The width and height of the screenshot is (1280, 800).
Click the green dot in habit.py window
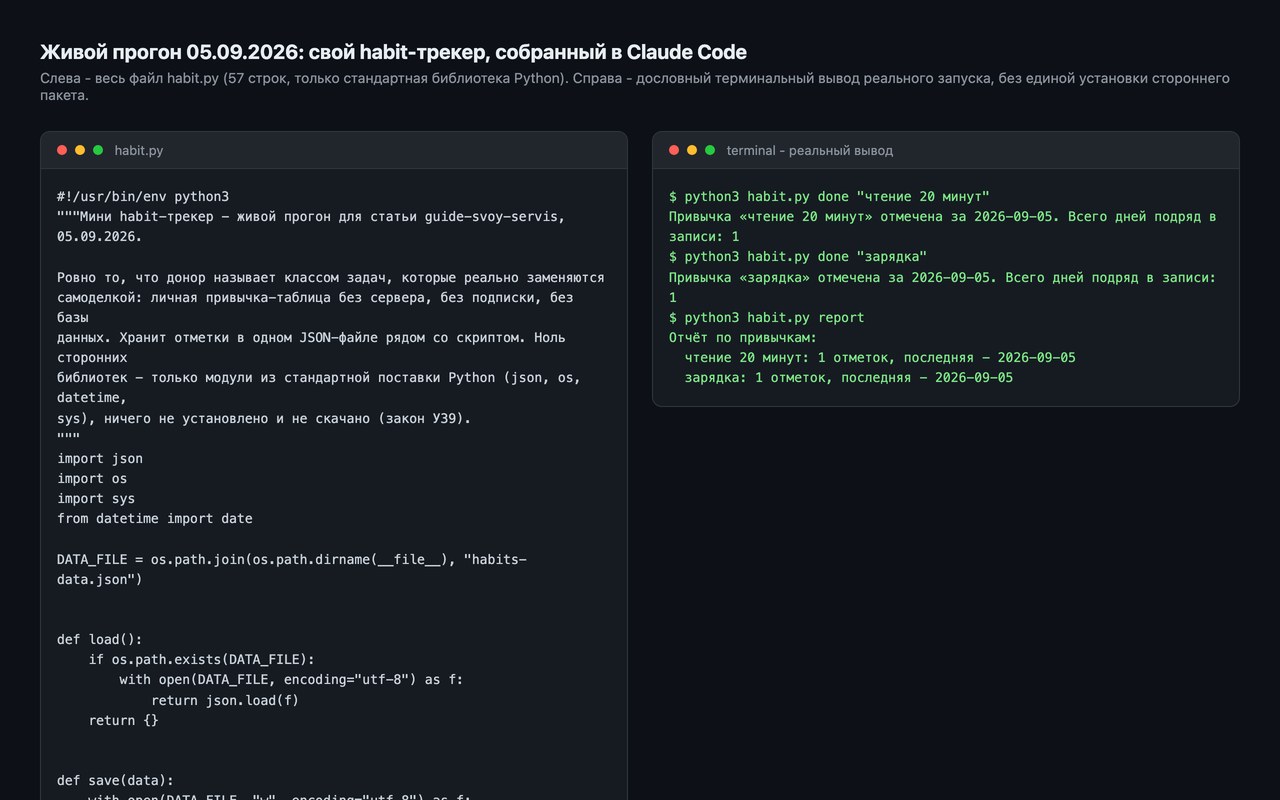coord(98,150)
